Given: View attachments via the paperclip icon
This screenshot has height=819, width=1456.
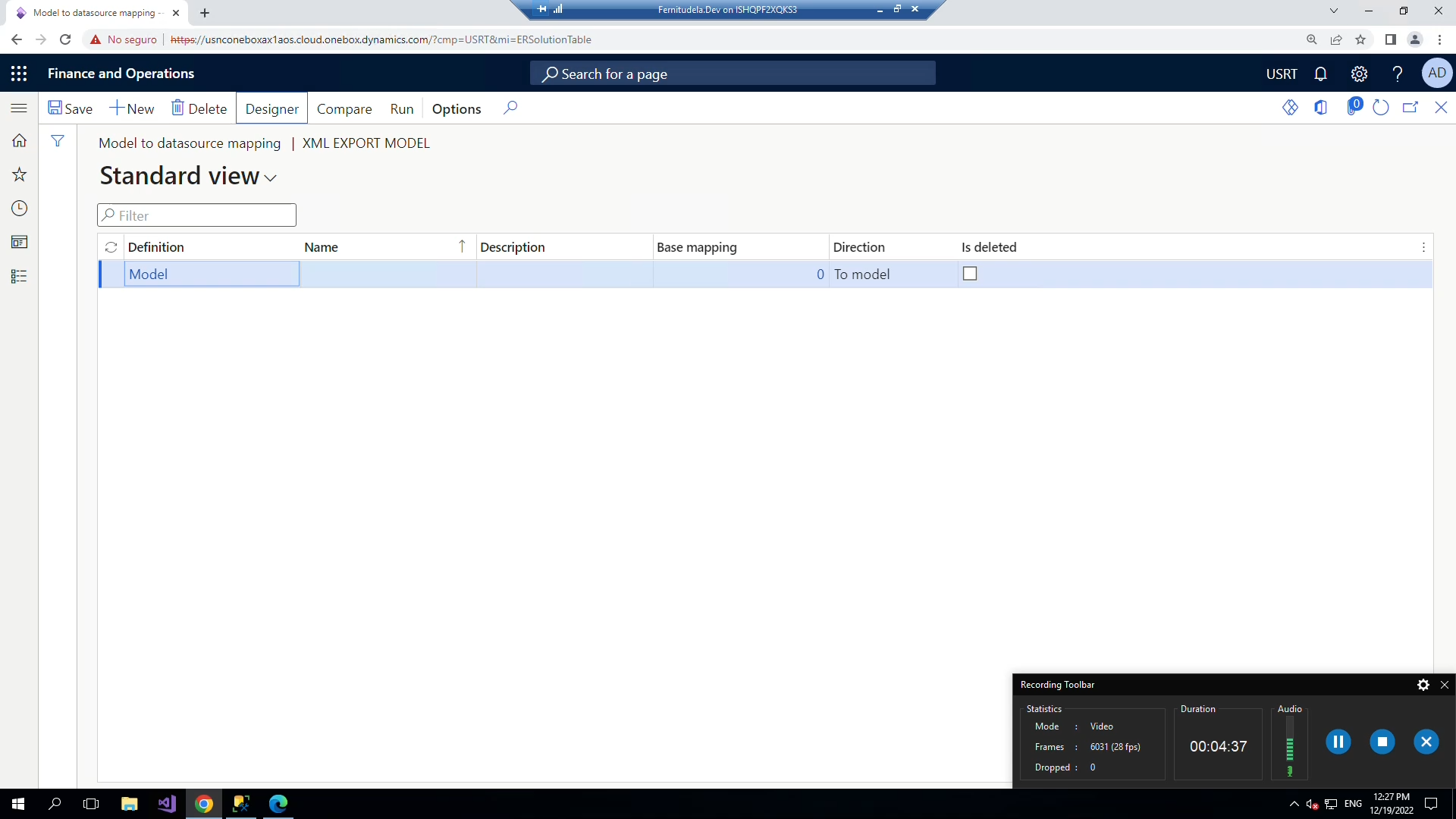Looking at the screenshot, I should click(1354, 108).
